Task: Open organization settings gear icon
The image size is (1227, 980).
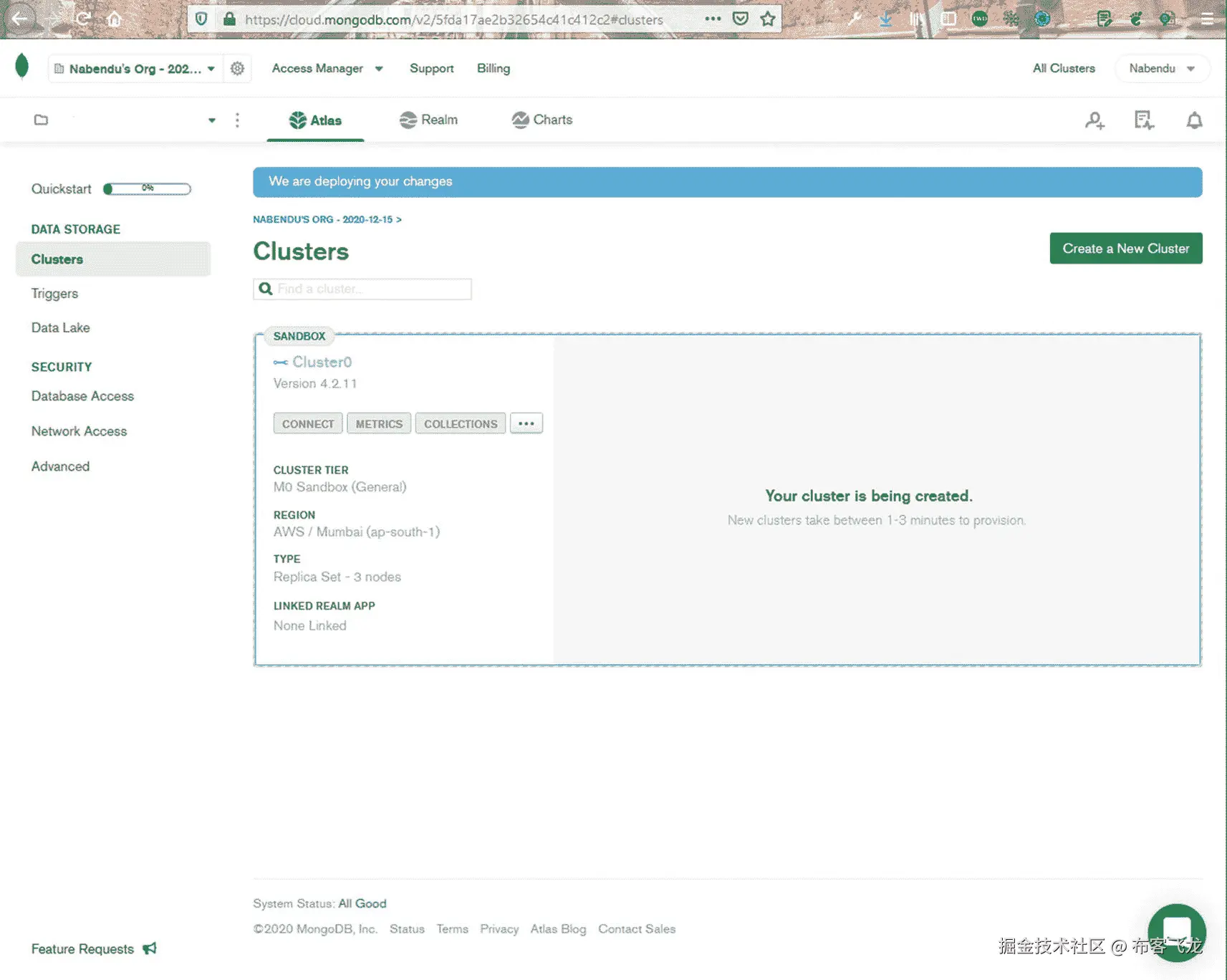Action: pos(237,68)
